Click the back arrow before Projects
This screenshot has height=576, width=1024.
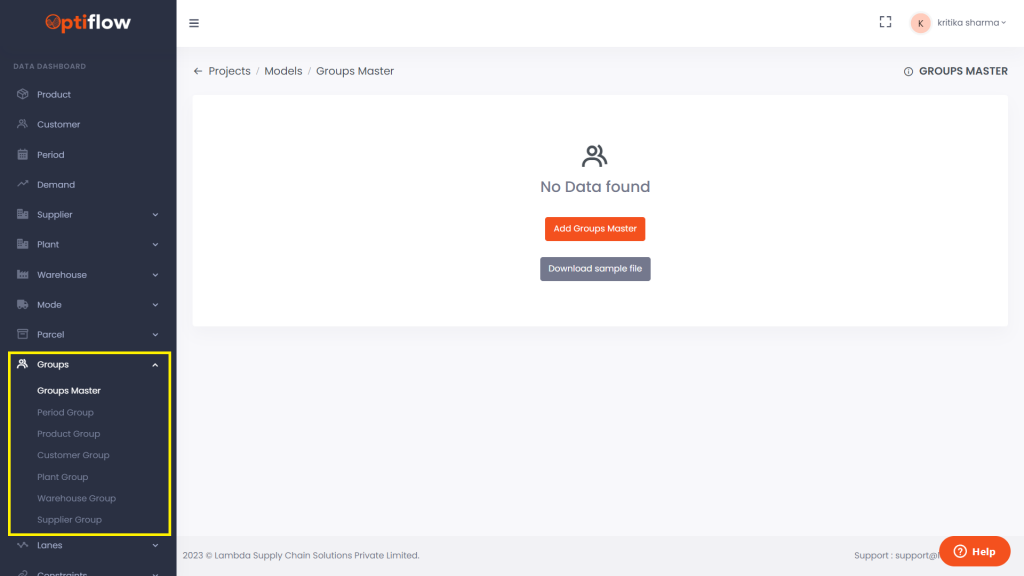[198, 71]
